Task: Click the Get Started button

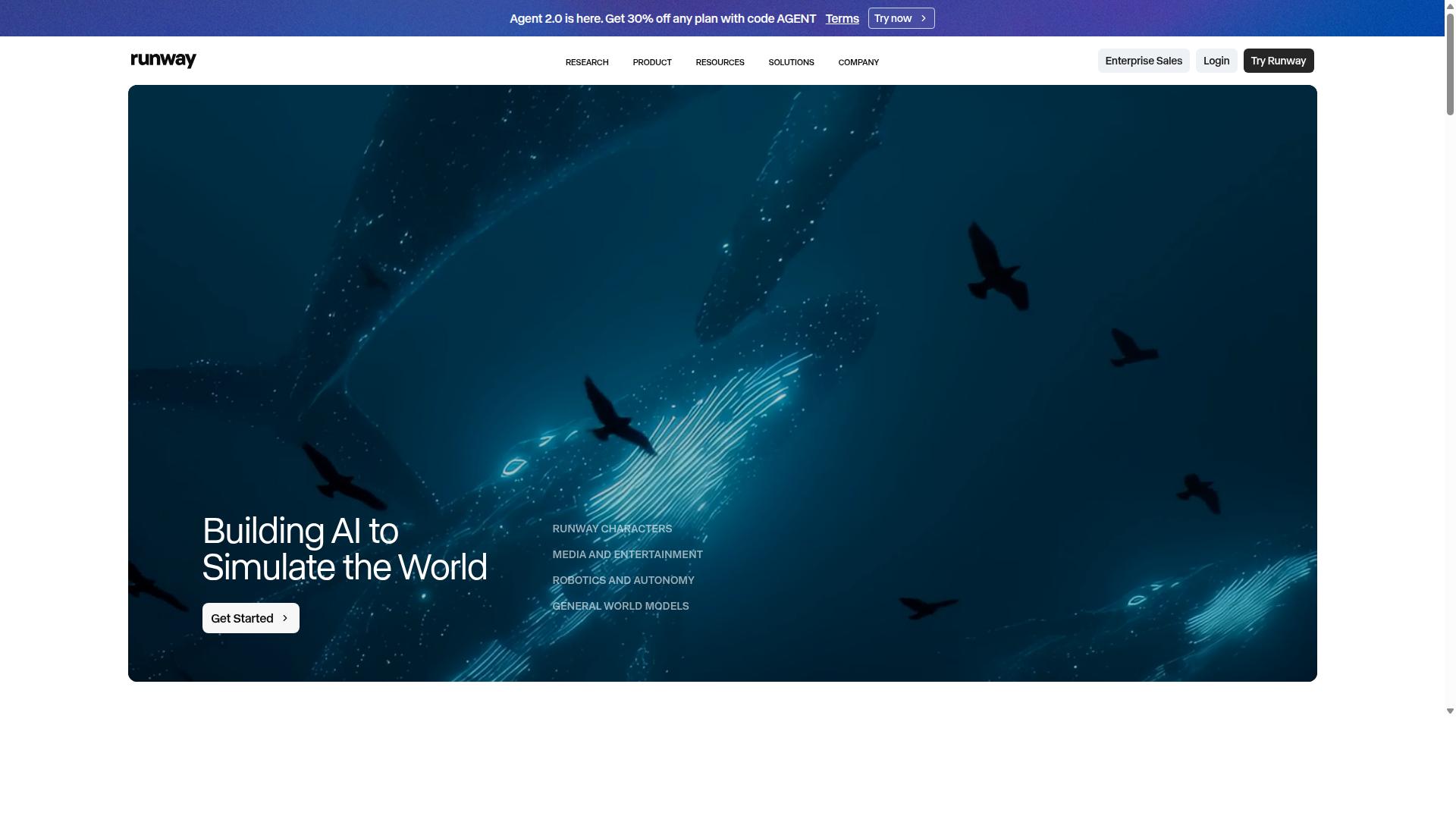Action: pyautogui.click(x=251, y=618)
